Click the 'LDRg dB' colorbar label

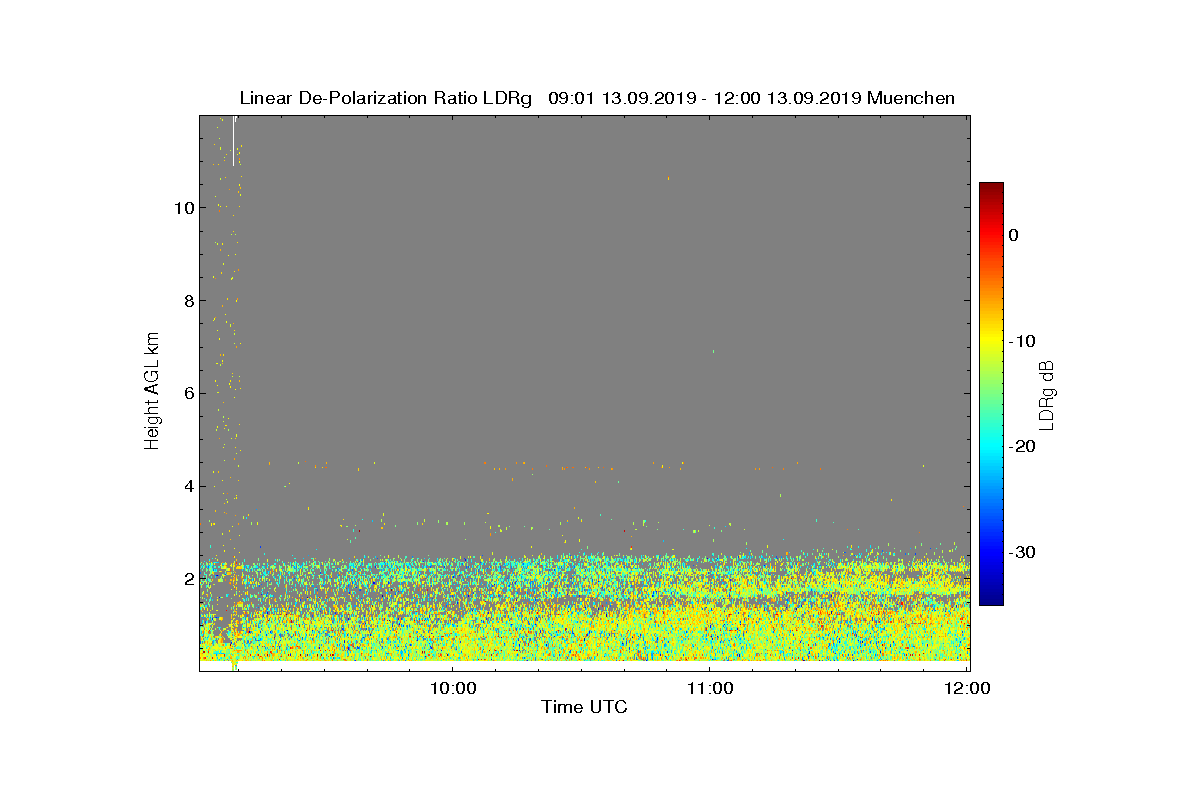coord(1045,394)
